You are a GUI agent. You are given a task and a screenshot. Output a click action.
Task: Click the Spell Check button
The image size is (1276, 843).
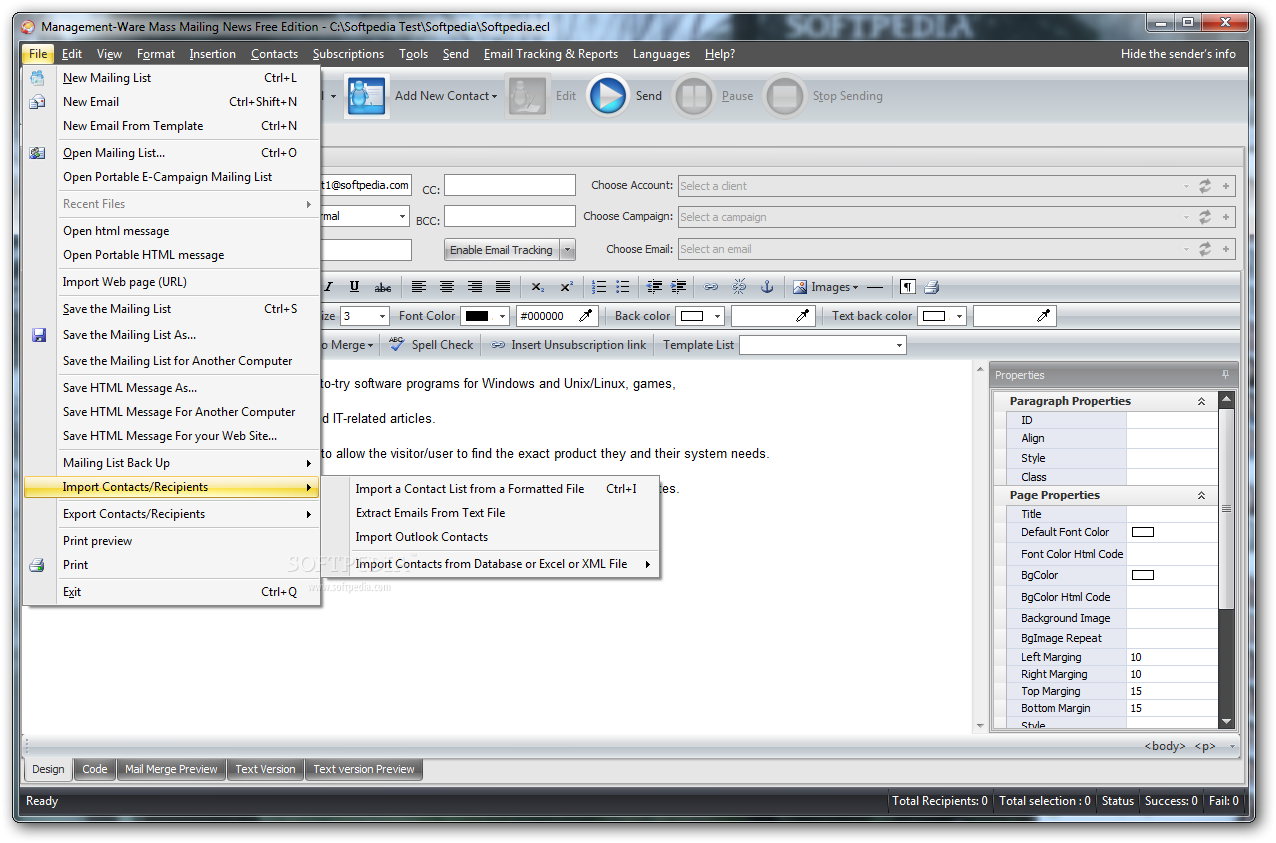coord(432,345)
